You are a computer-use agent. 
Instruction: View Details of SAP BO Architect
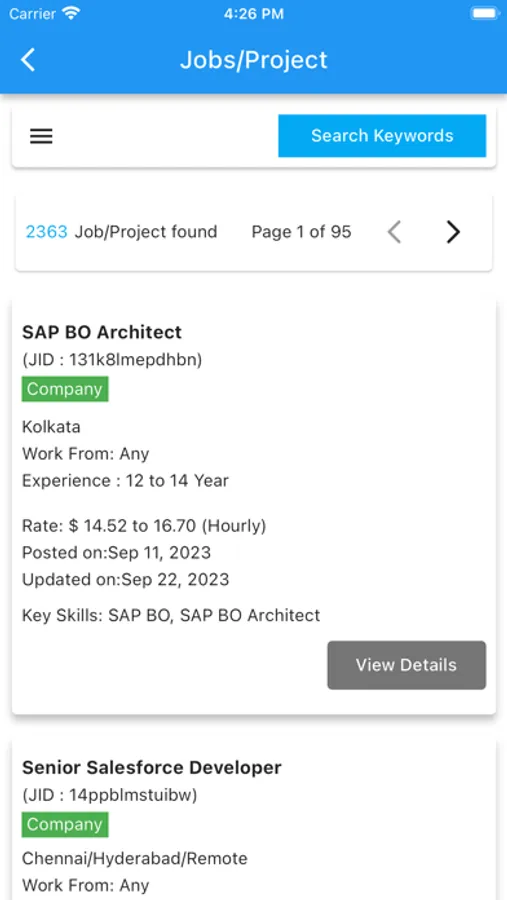(407, 665)
